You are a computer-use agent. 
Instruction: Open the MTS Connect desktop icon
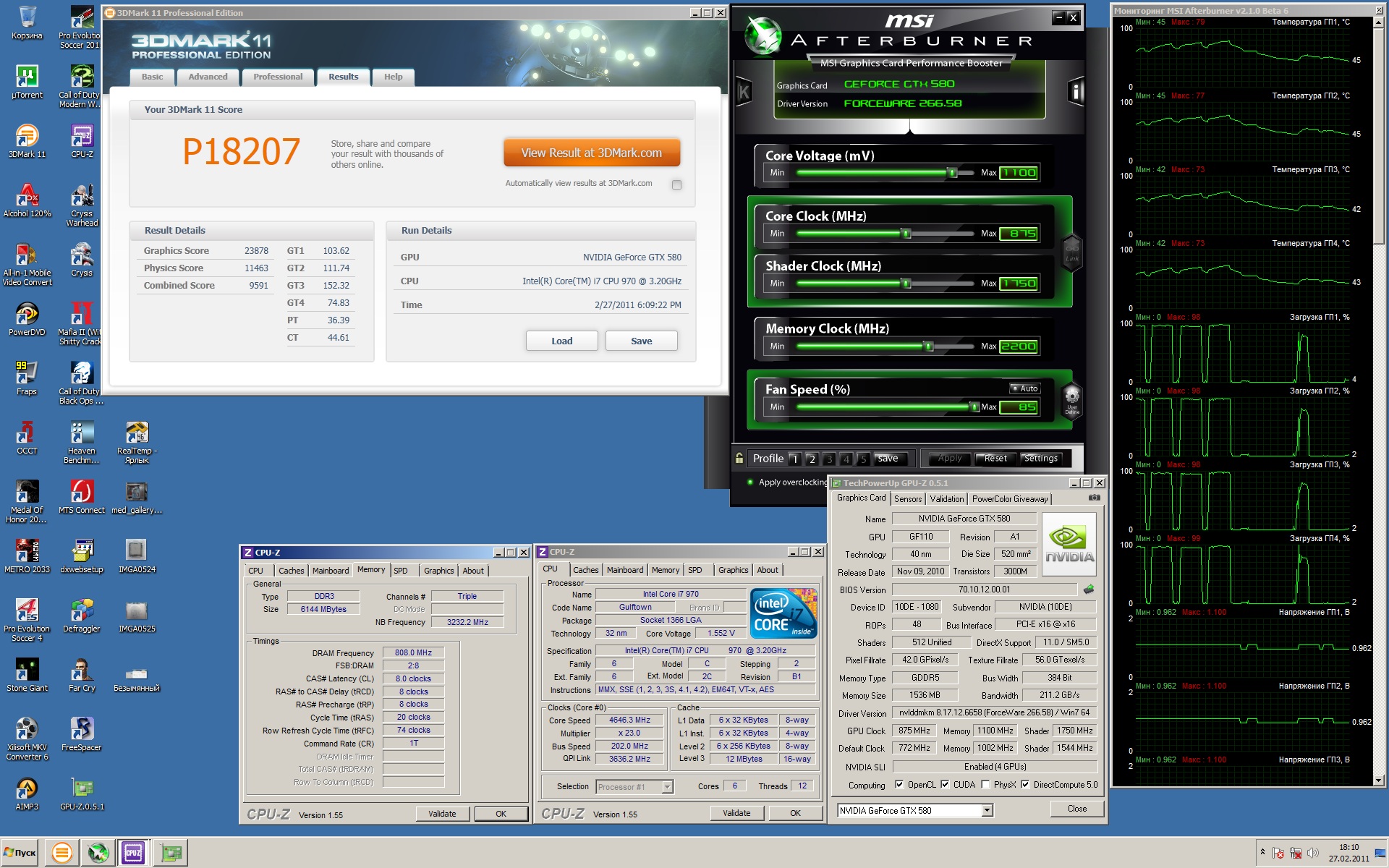(x=82, y=497)
